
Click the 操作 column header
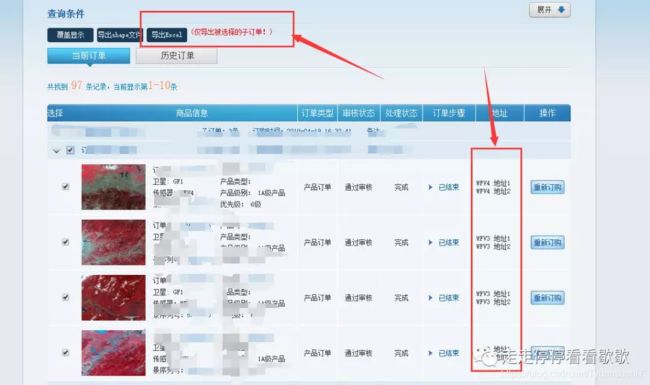pyautogui.click(x=547, y=113)
